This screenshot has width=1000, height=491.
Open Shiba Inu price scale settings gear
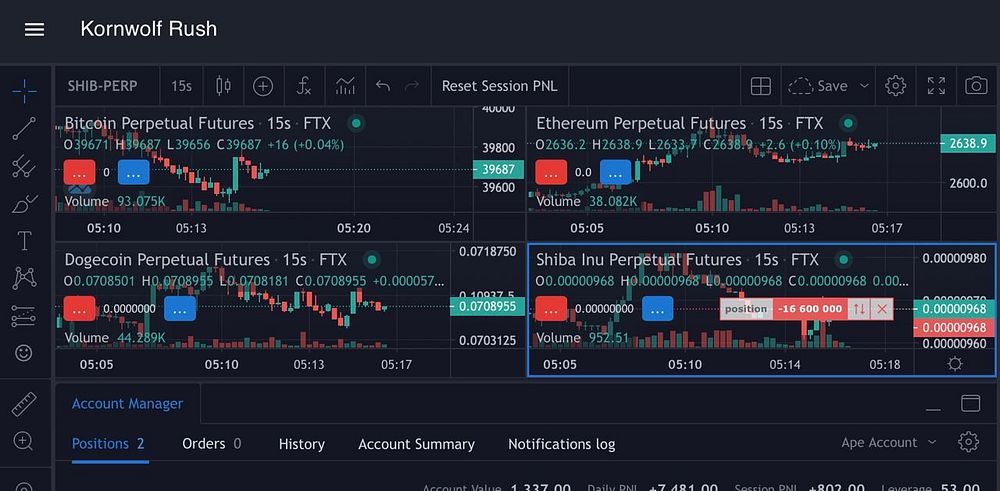[x=955, y=364]
